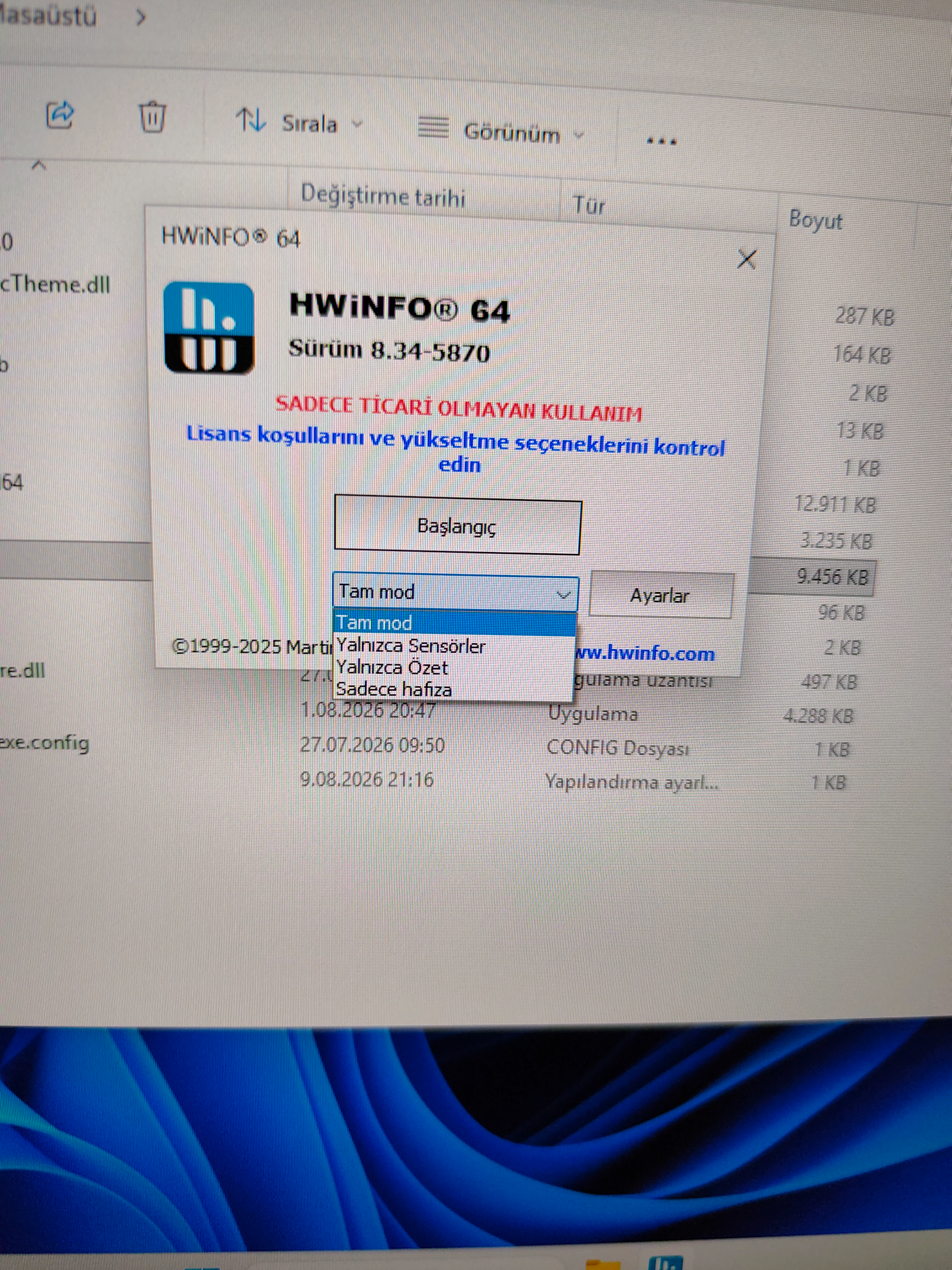Close the HWiNFO 64 dialog
952x1270 pixels.
pyautogui.click(x=746, y=259)
